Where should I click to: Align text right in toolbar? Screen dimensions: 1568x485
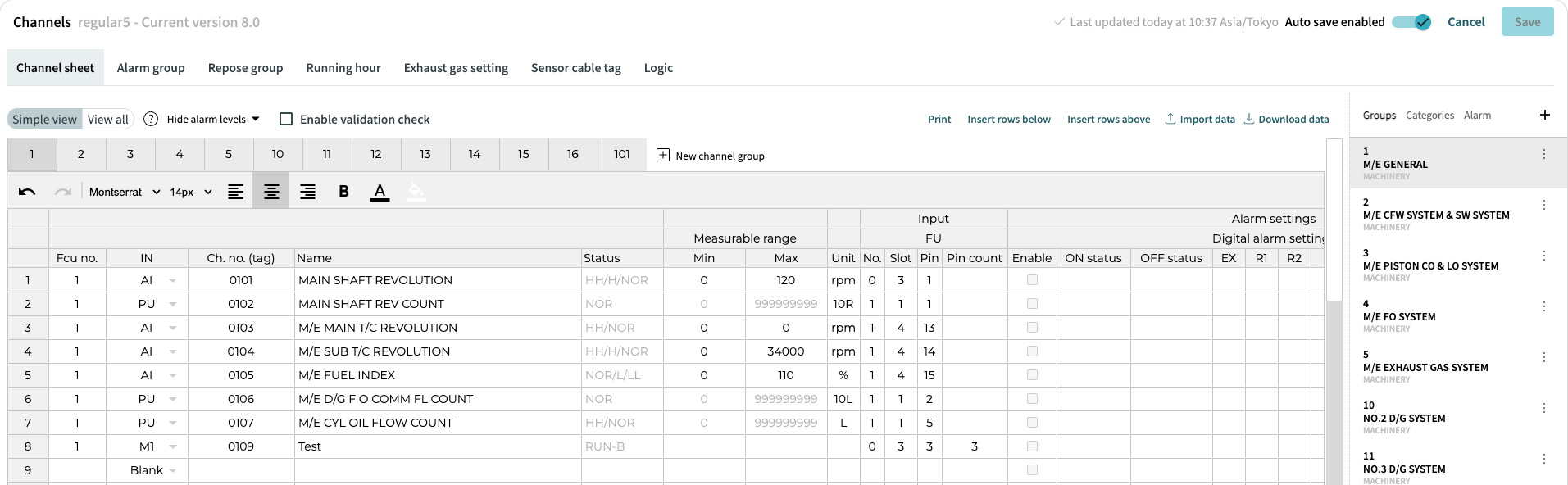pyautogui.click(x=307, y=192)
